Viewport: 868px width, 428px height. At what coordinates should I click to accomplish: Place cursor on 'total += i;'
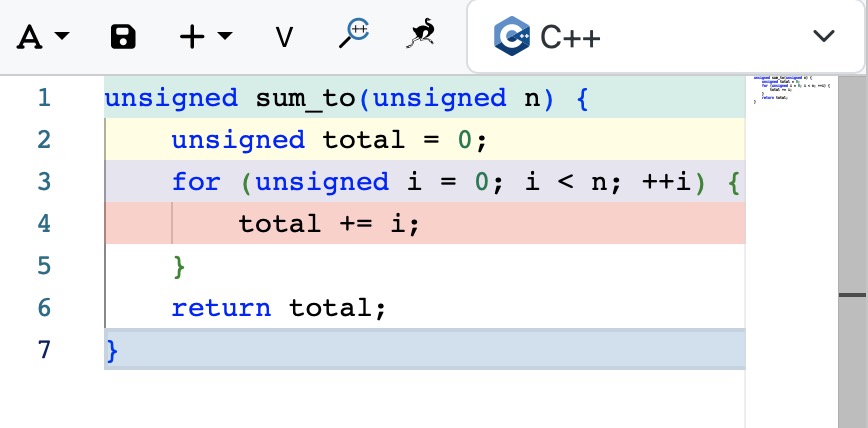pos(329,224)
